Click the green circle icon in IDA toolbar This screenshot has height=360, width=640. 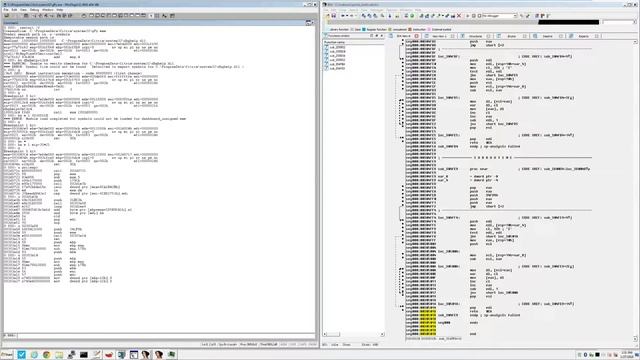point(412,16)
